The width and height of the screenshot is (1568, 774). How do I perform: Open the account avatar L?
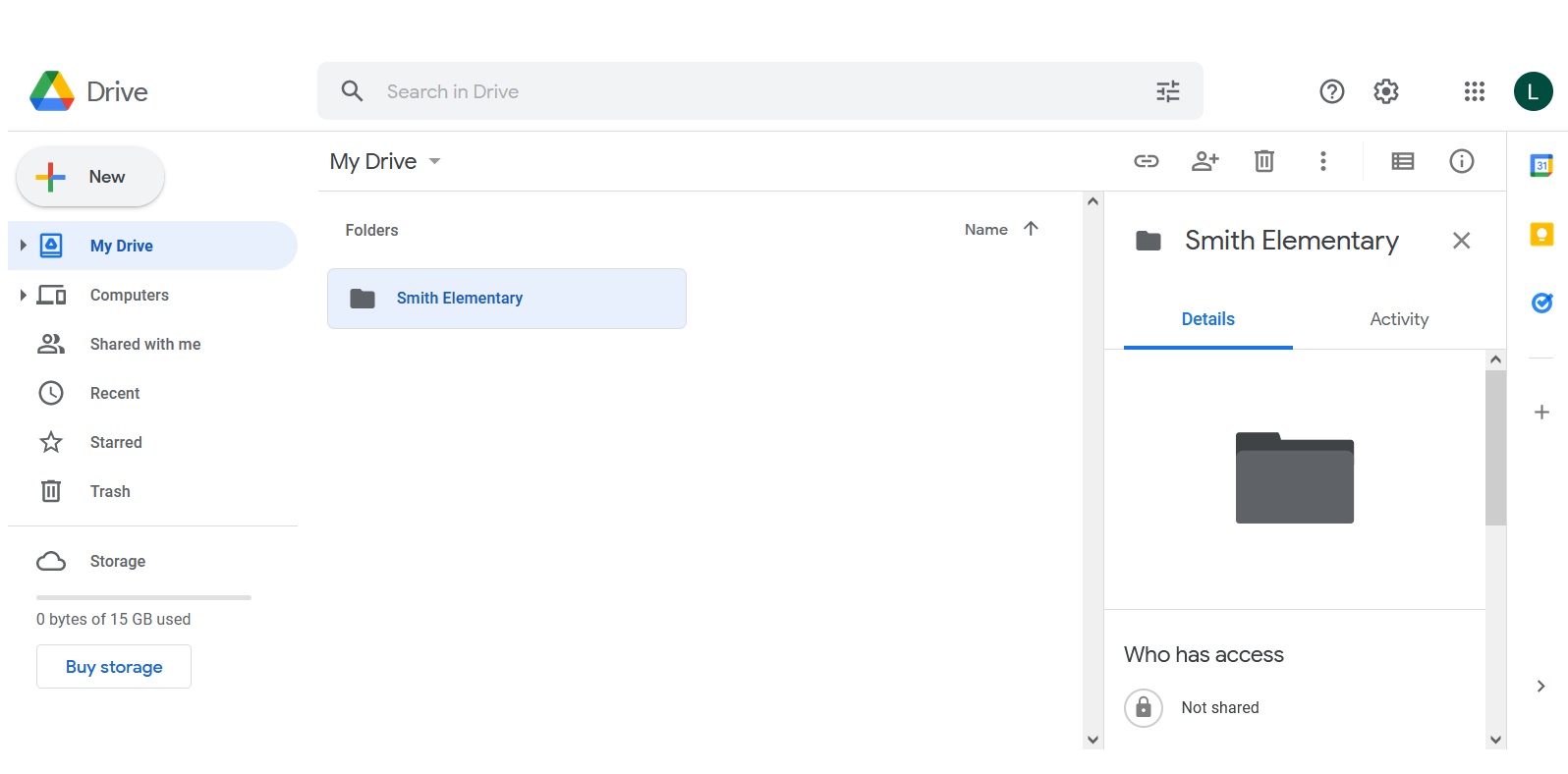coord(1534,91)
